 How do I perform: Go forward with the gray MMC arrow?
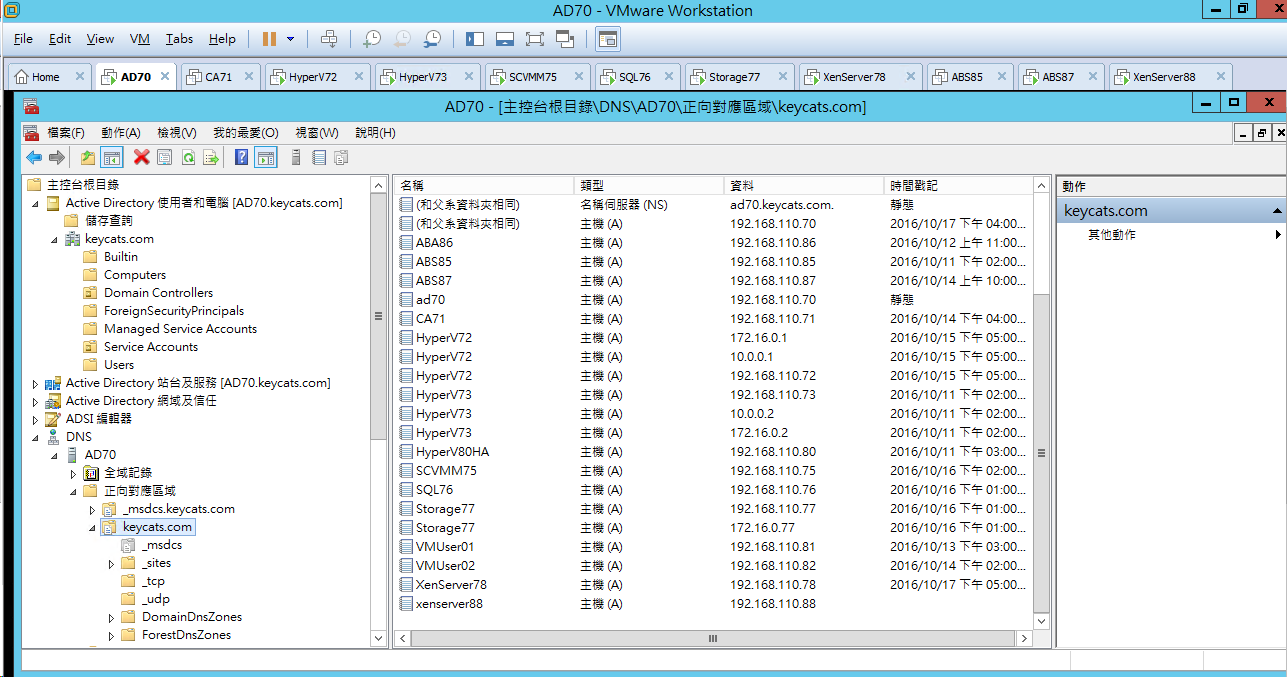57,157
